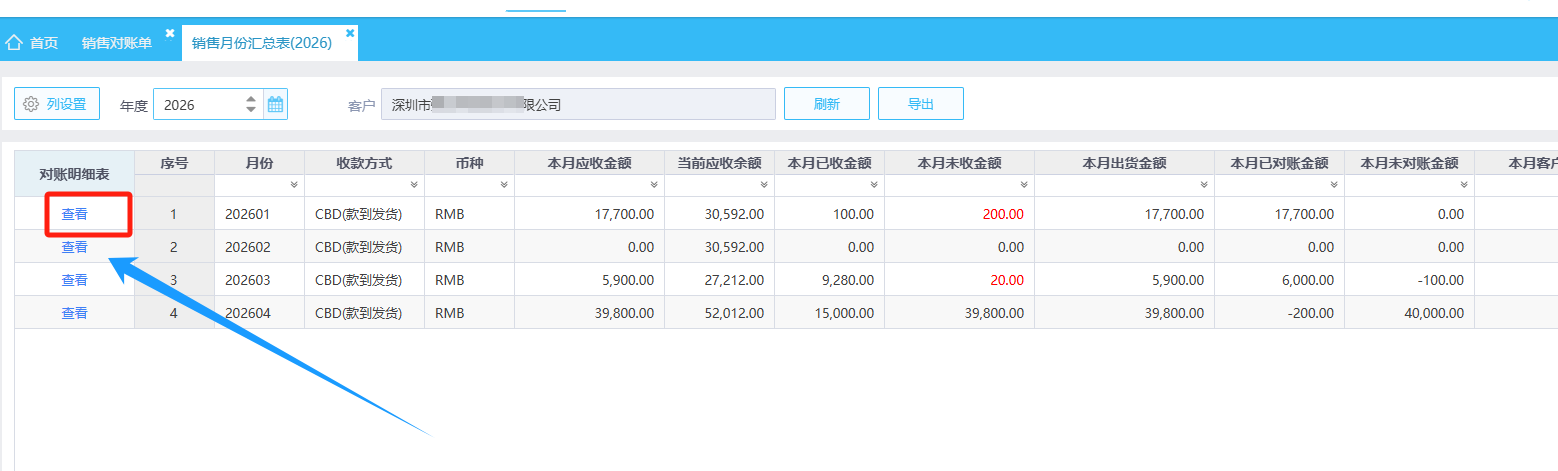Select the 销售月份汇总表(2026) tab
The width and height of the screenshot is (1558, 471).
[262, 43]
